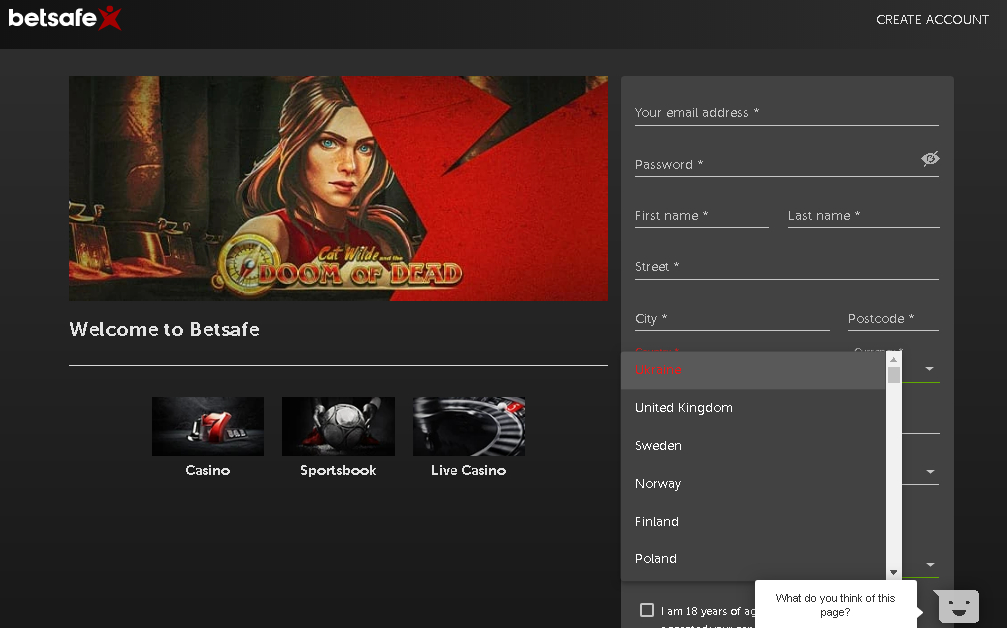The image size is (1007, 628).
Task: Click the Betsafe logo
Action: click(x=65, y=18)
